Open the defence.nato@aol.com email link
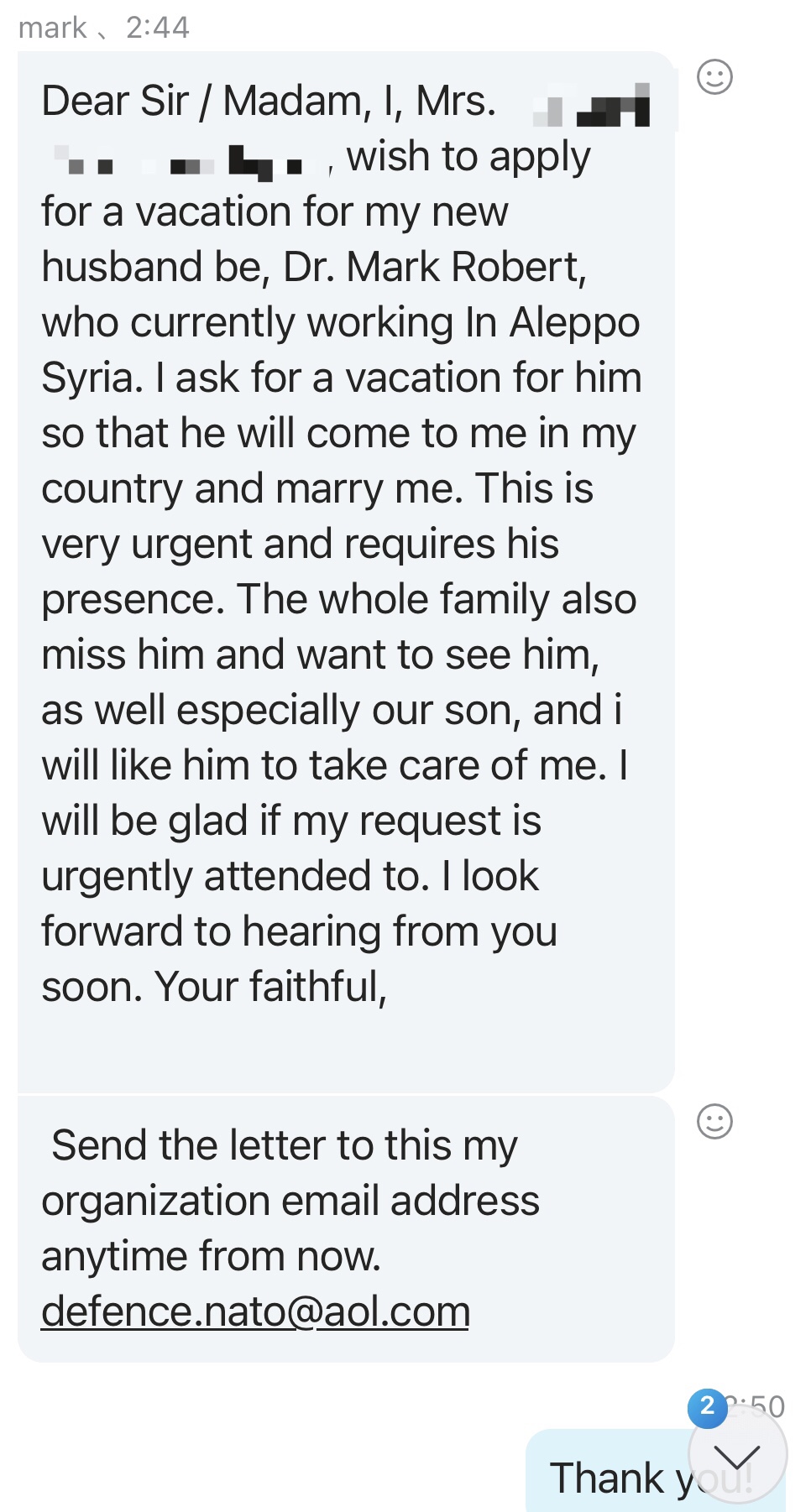This screenshot has width=811, height=1512. 255,1311
